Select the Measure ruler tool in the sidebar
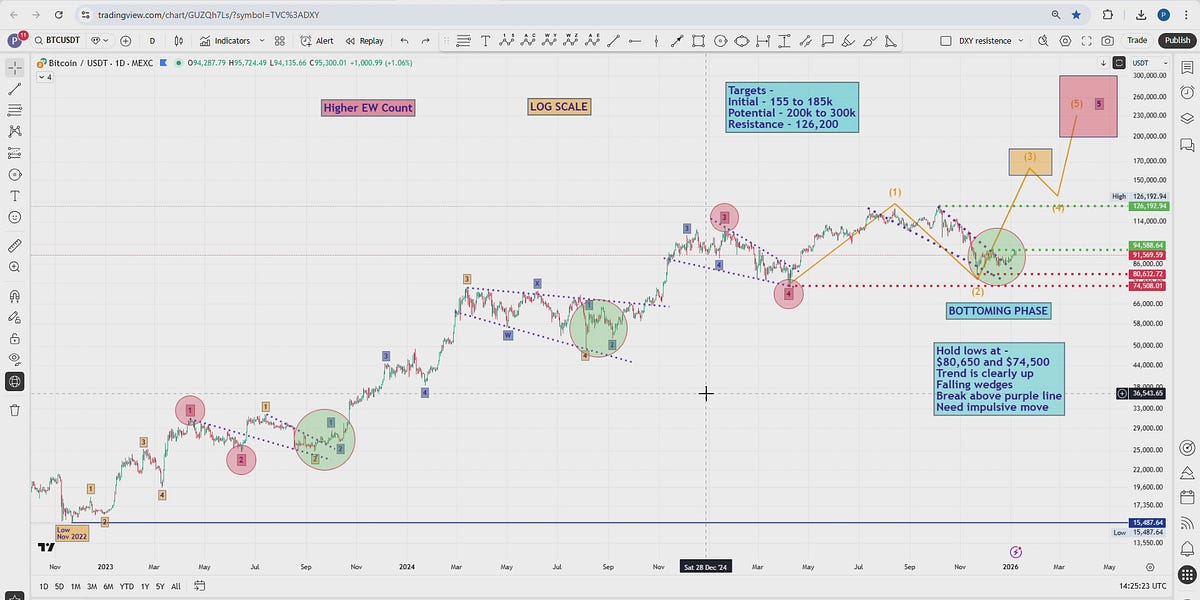The width and height of the screenshot is (1200, 600). tap(14, 244)
